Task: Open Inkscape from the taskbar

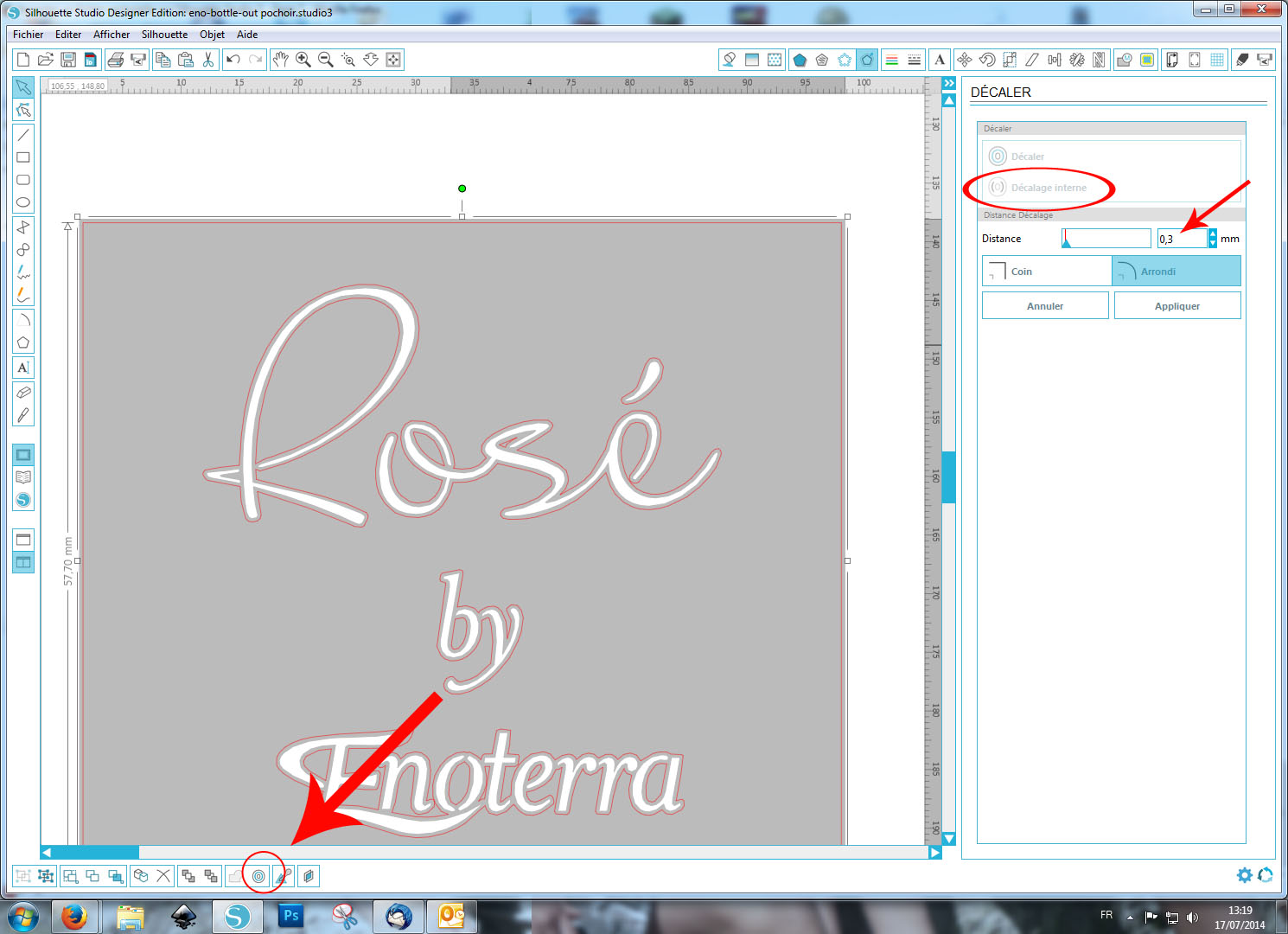Action: [x=184, y=916]
